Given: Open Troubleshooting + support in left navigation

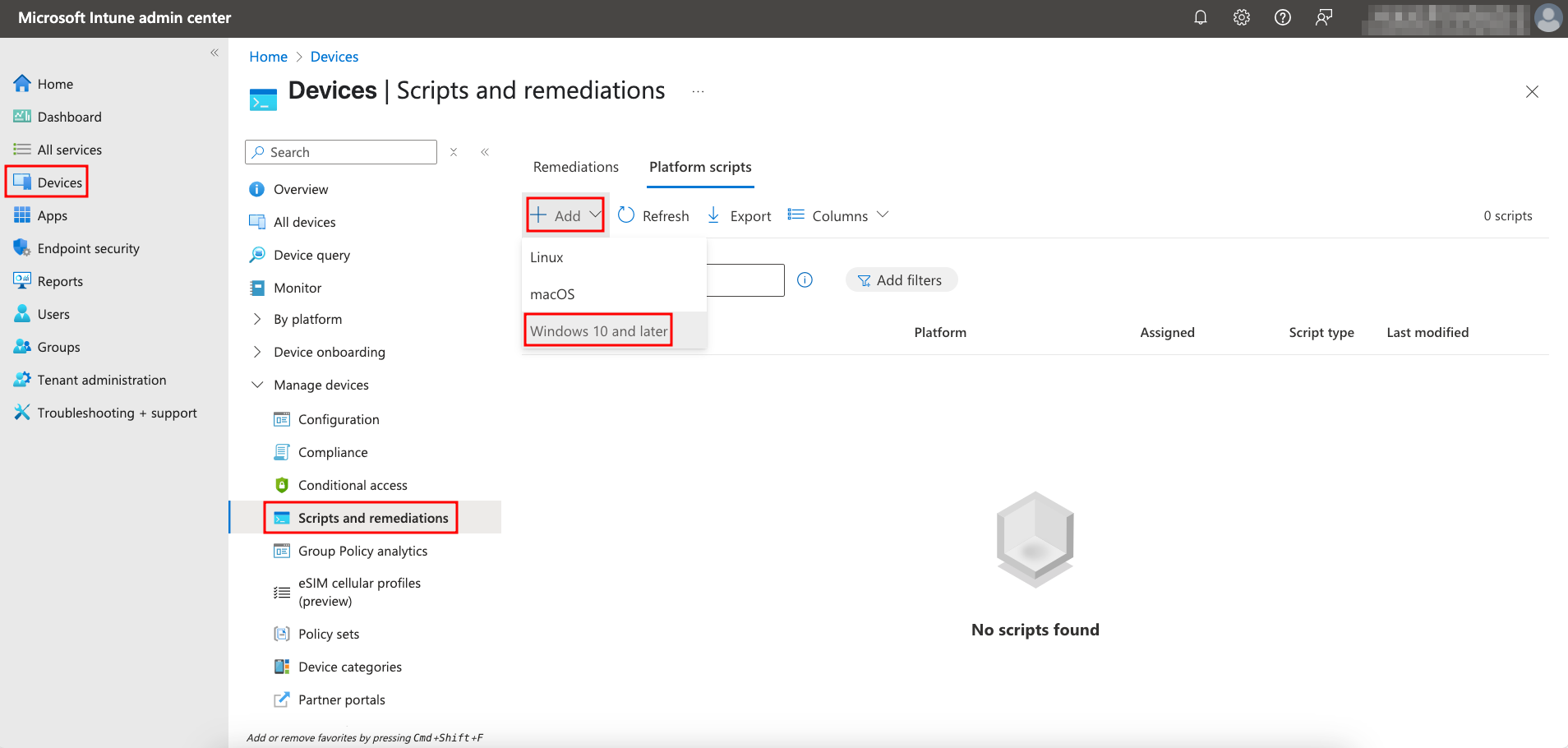Looking at the screenshot, I should [x=105, y=413].
